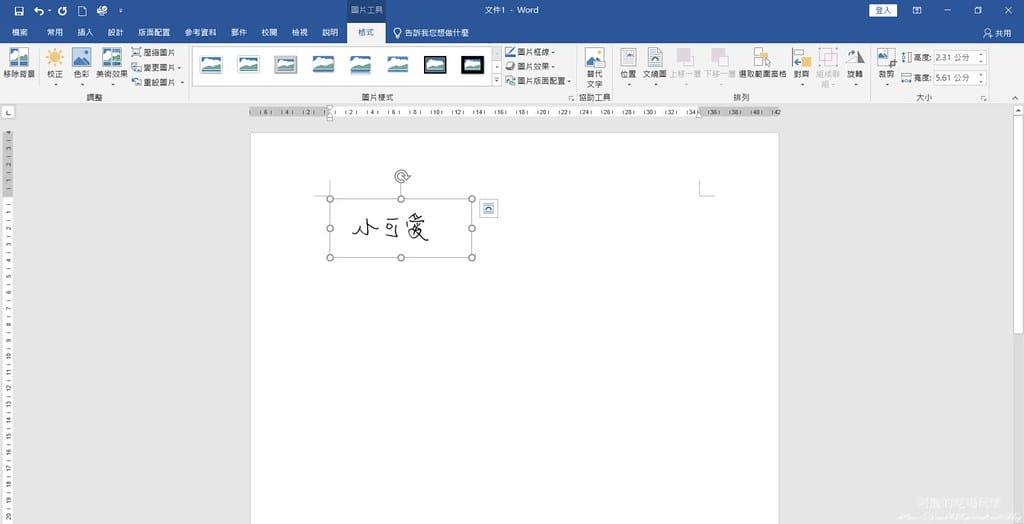The height and width of the screenshot is (524, 1024).
Task: Open the 旋轉 rotate menu
Action: (x=855, y=67)
